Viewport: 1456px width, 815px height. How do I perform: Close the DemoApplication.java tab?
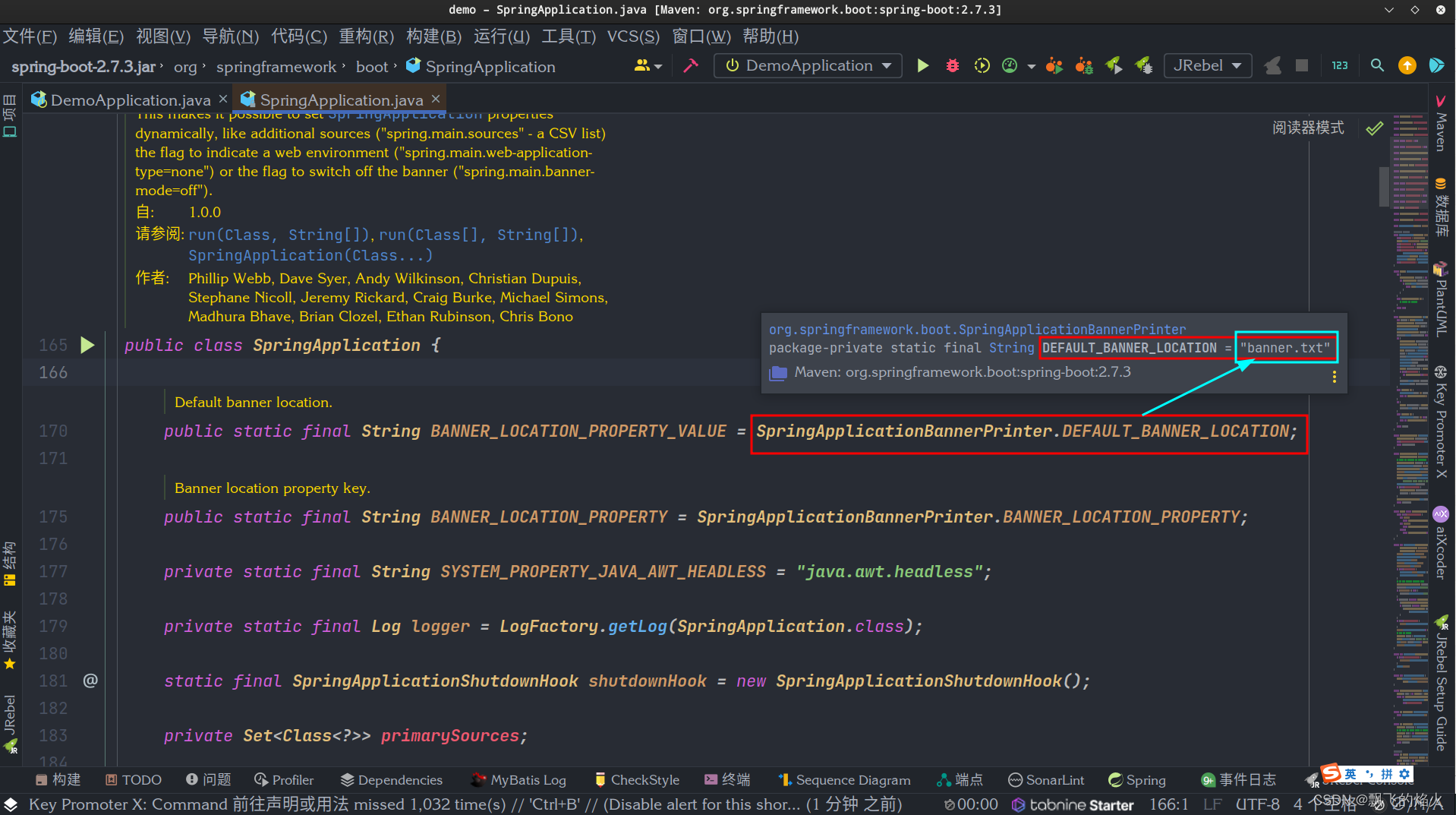tap(223, 100)
